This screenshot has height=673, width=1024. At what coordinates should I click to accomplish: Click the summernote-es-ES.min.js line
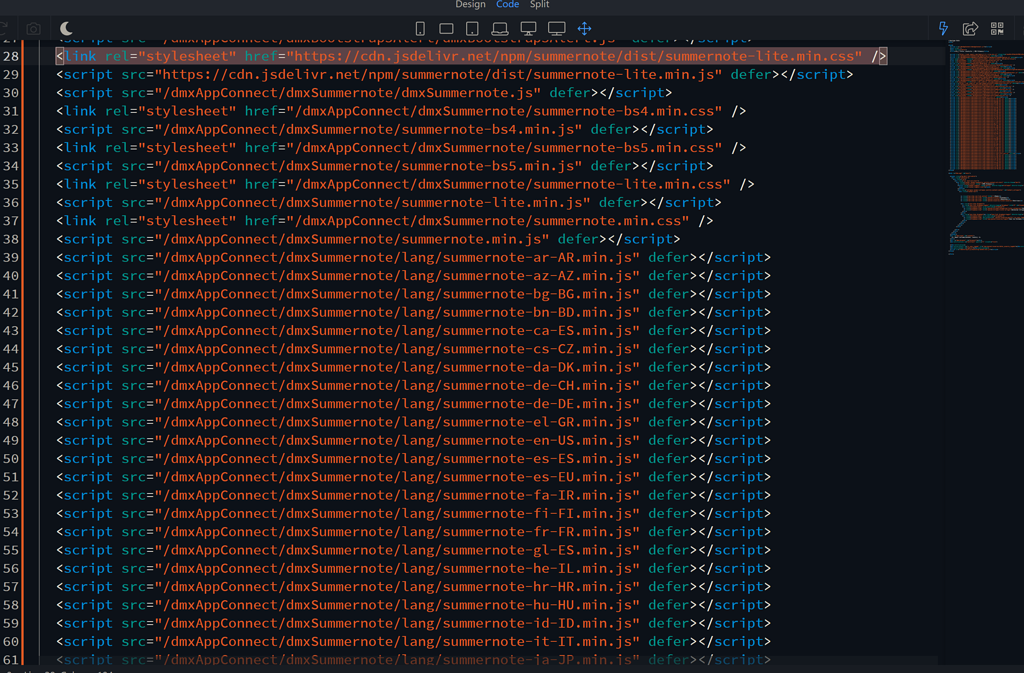point(413,458)
